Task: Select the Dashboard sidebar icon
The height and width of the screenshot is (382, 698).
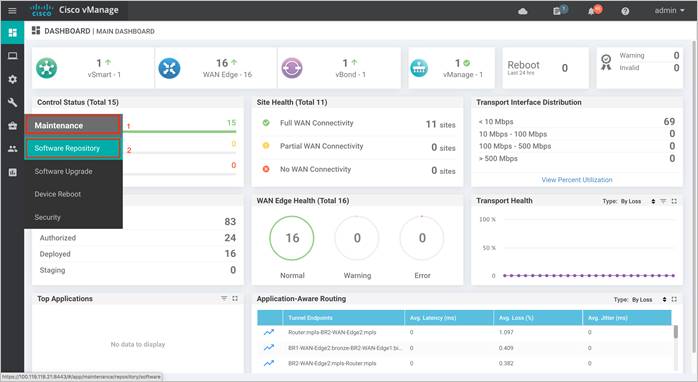Action: 12,33
